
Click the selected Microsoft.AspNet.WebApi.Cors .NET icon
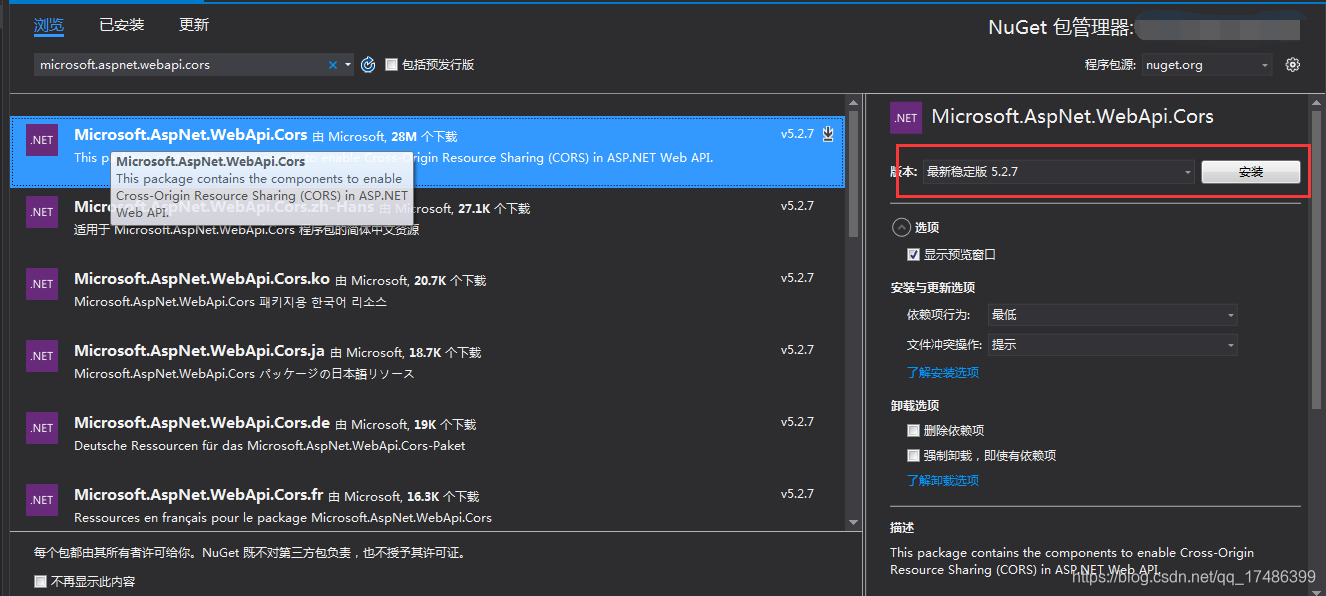pos(42,140)
